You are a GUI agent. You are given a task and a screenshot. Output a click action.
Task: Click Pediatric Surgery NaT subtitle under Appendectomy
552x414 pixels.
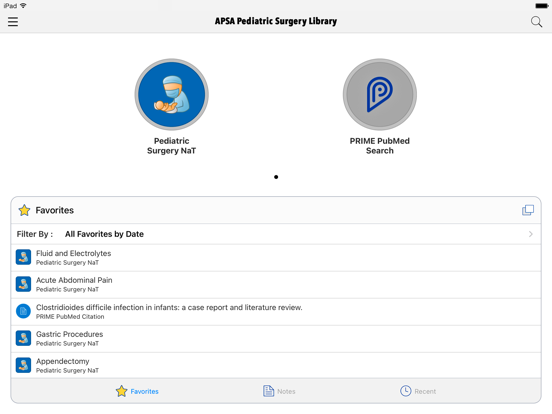(67, 371)
